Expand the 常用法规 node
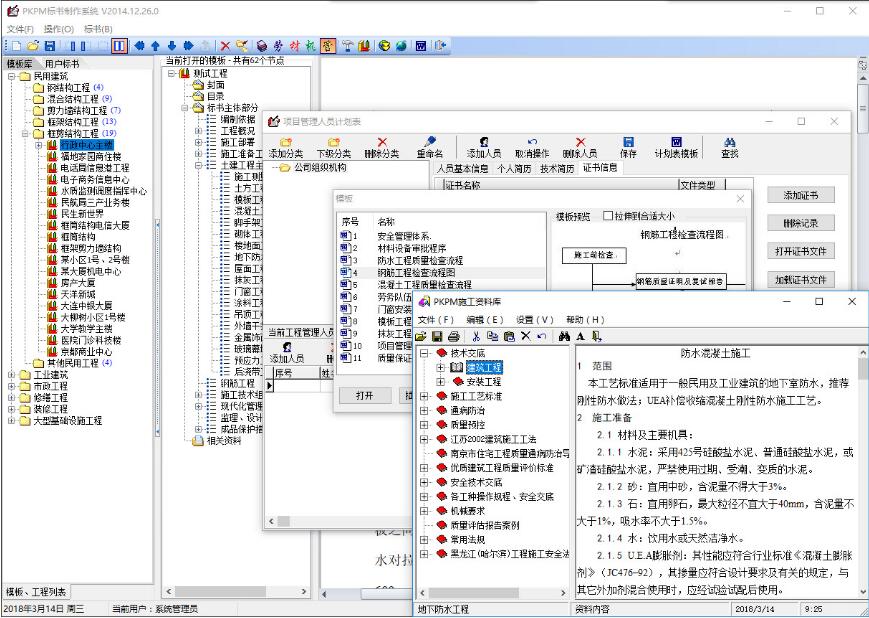This screenshot has width=869, height=618. [x=425, y=539]
